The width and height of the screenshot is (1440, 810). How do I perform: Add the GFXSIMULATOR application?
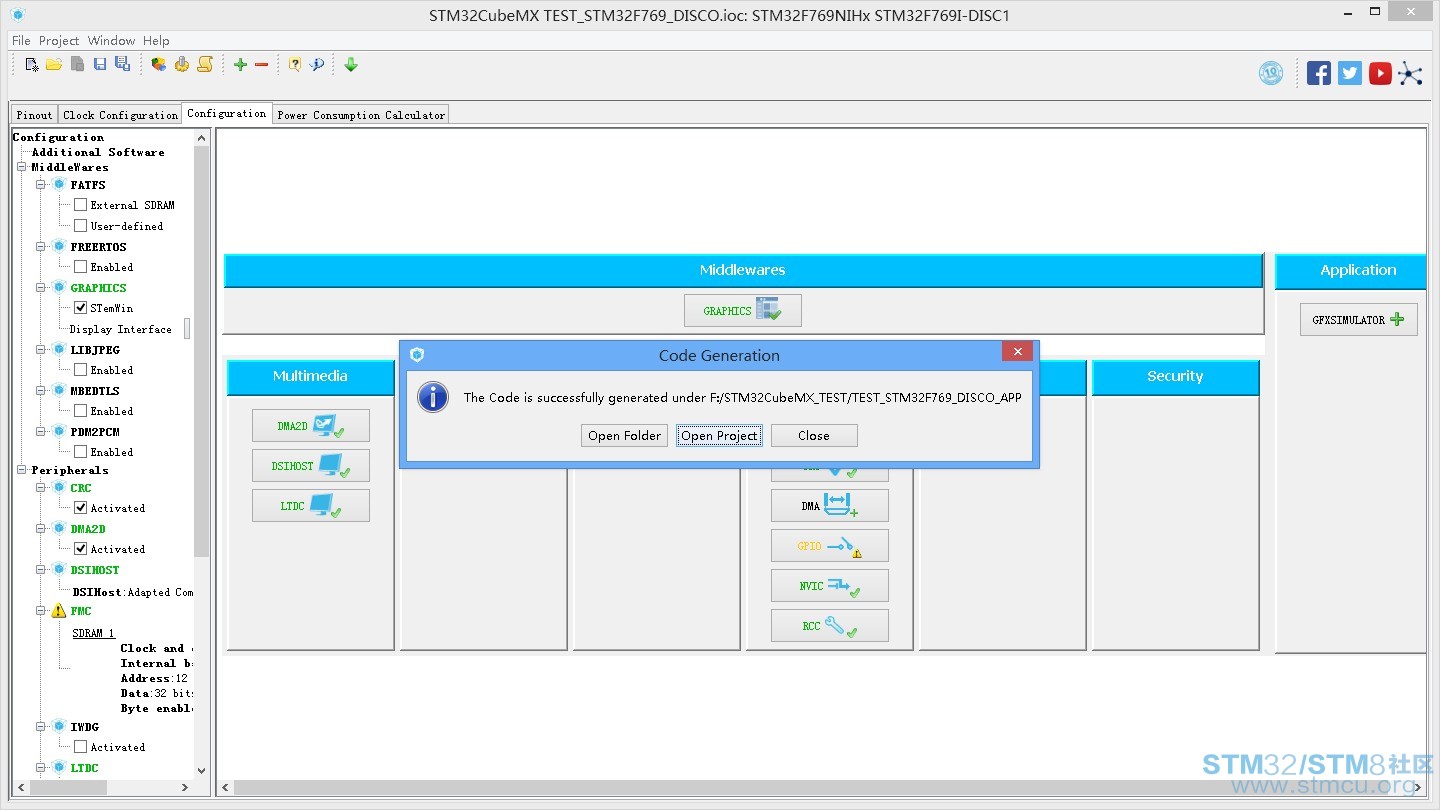1359,319
